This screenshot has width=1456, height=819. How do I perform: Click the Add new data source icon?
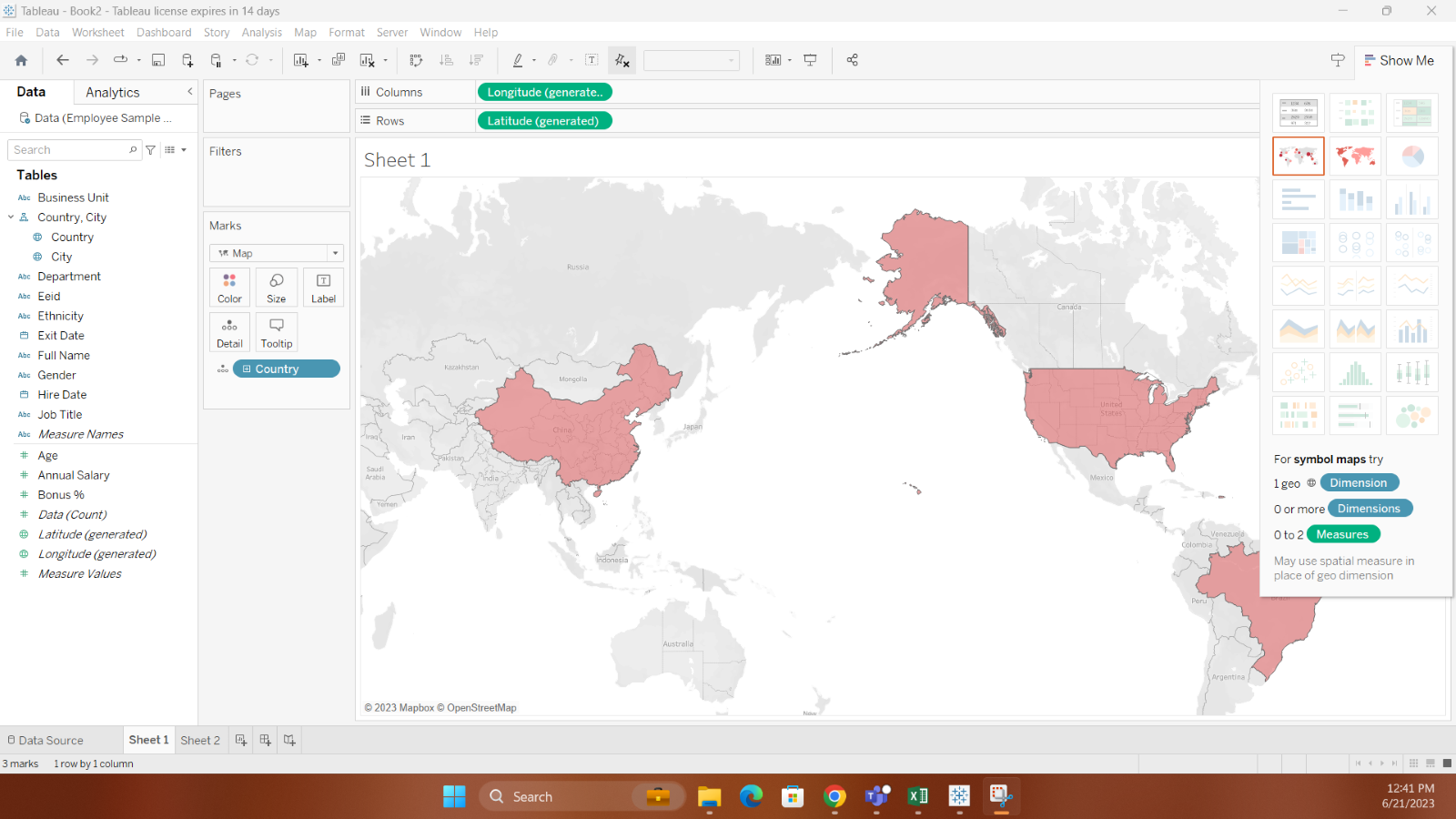[x=187, y=60]
